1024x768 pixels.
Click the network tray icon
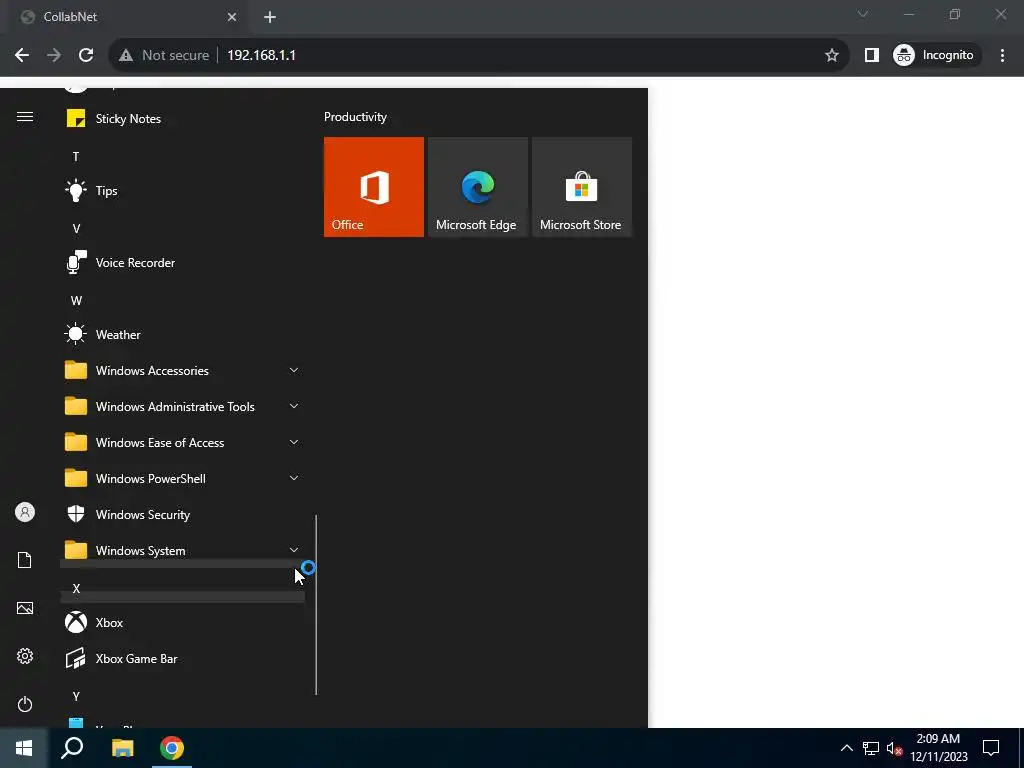[x=871, y=748]
